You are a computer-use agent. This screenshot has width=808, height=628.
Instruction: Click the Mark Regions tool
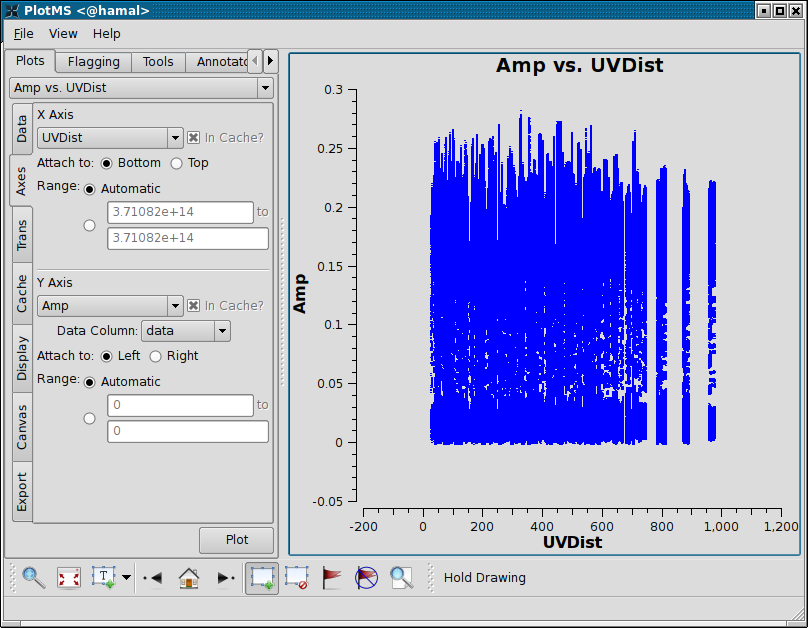[262, 577]
